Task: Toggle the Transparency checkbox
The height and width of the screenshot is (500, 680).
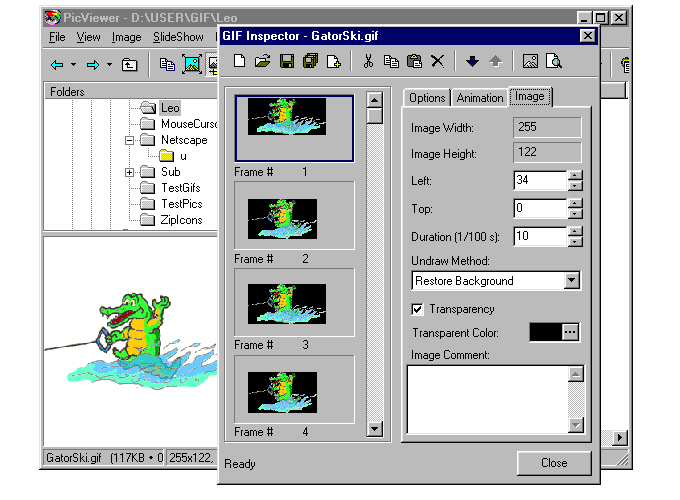Action: 417,309
